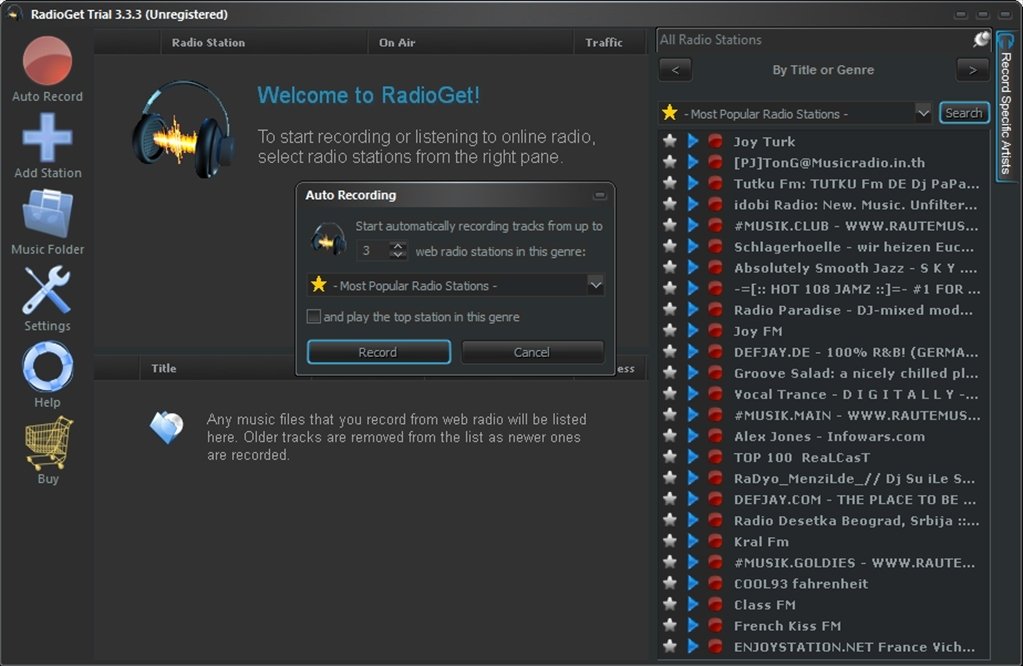Click the By Title or Genre label
Screen dimensions: 1023x666
[x=823, y=70]
